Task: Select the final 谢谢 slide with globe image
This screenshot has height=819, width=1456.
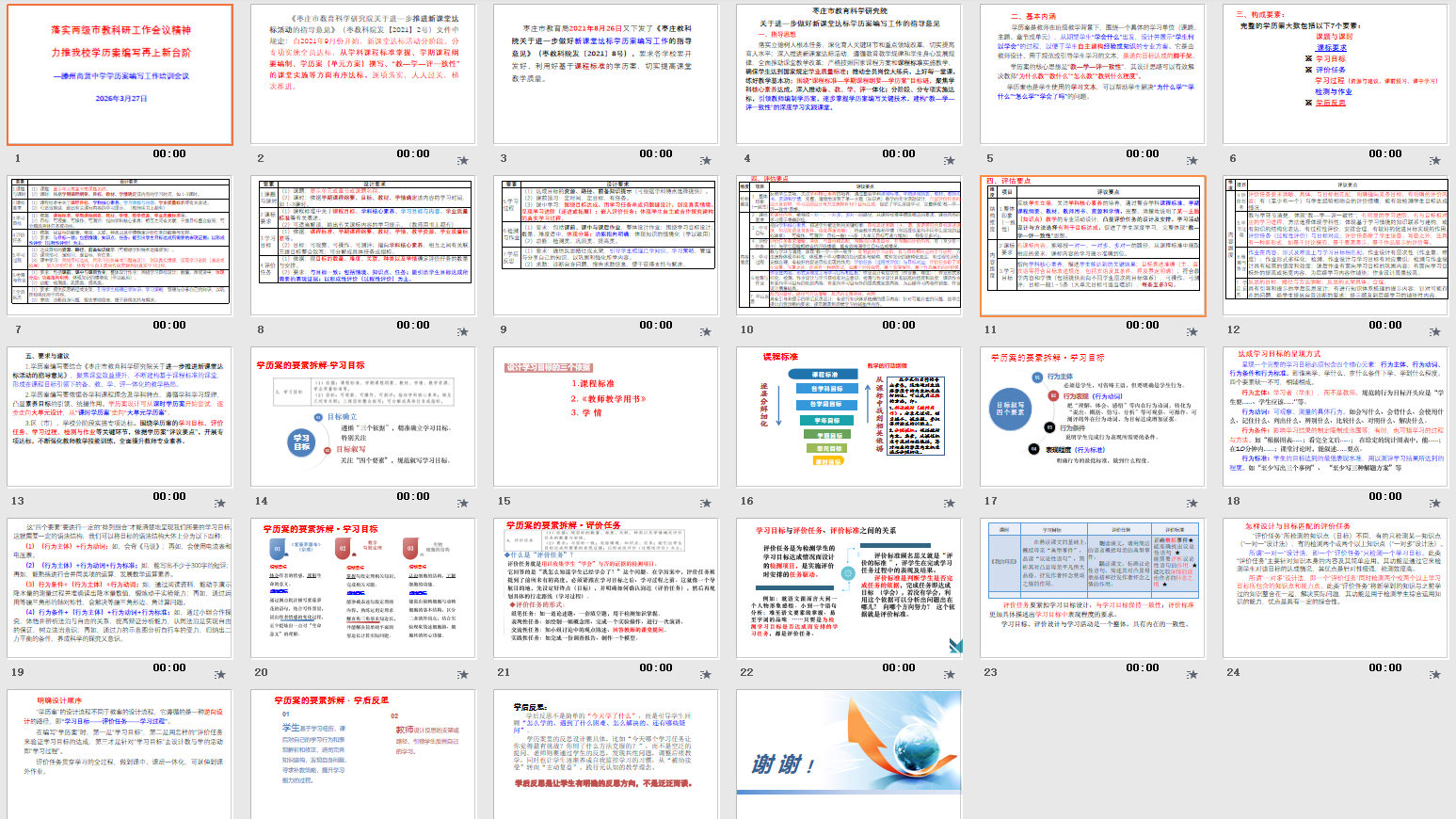Action: click(849, 754)
